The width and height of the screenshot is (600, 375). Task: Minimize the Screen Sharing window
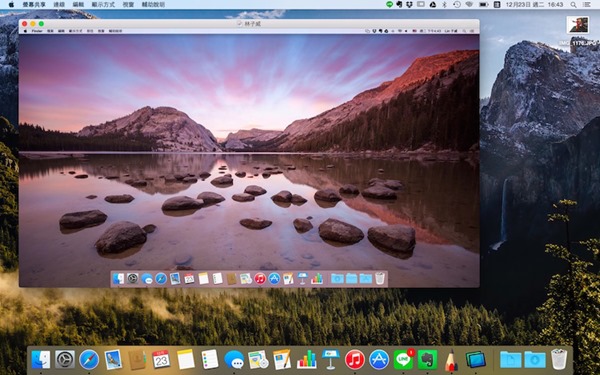pyautogui.click(x=33, y=24)
